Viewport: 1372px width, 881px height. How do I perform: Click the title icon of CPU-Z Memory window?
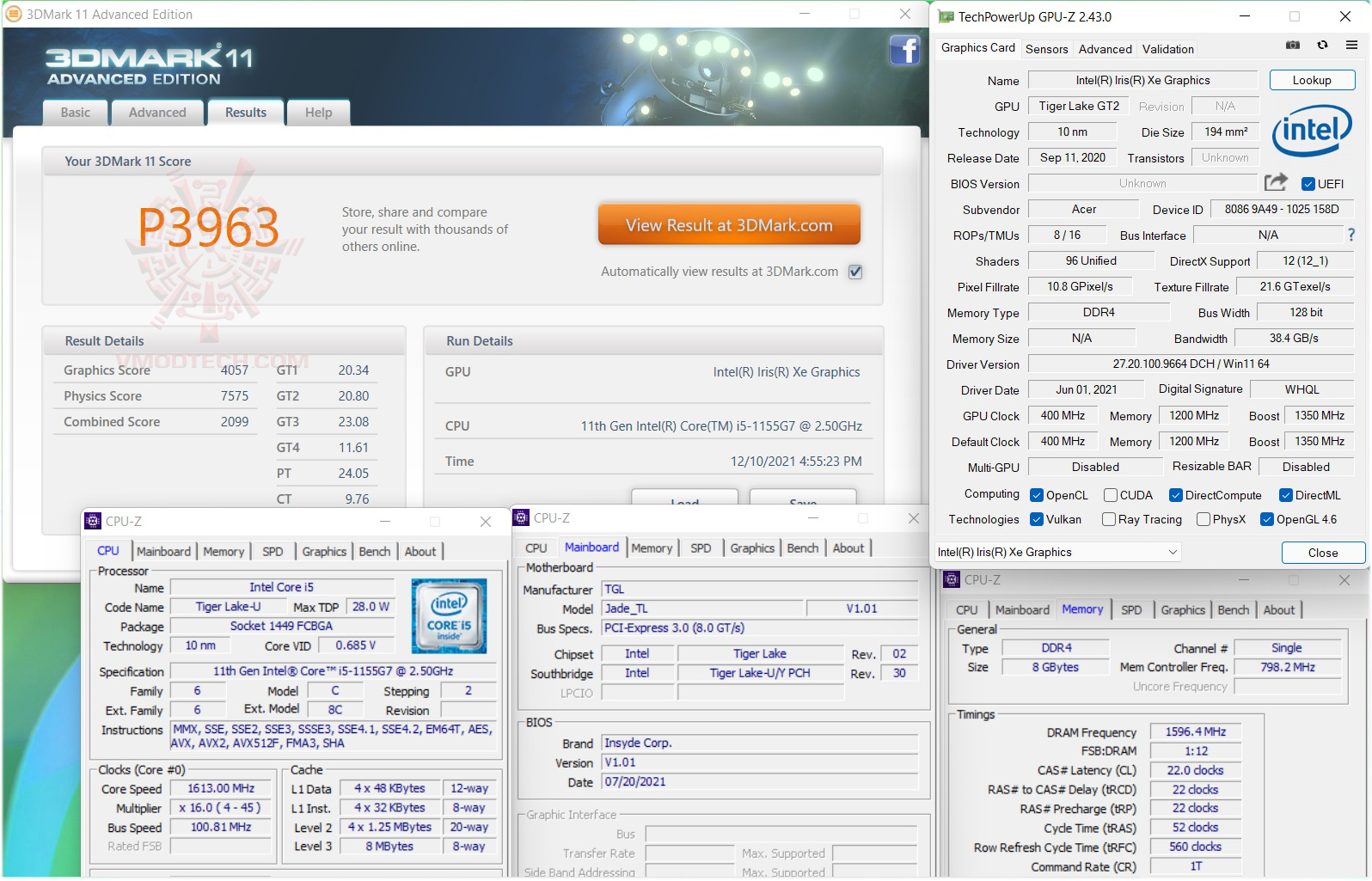(x=951, y=580)
